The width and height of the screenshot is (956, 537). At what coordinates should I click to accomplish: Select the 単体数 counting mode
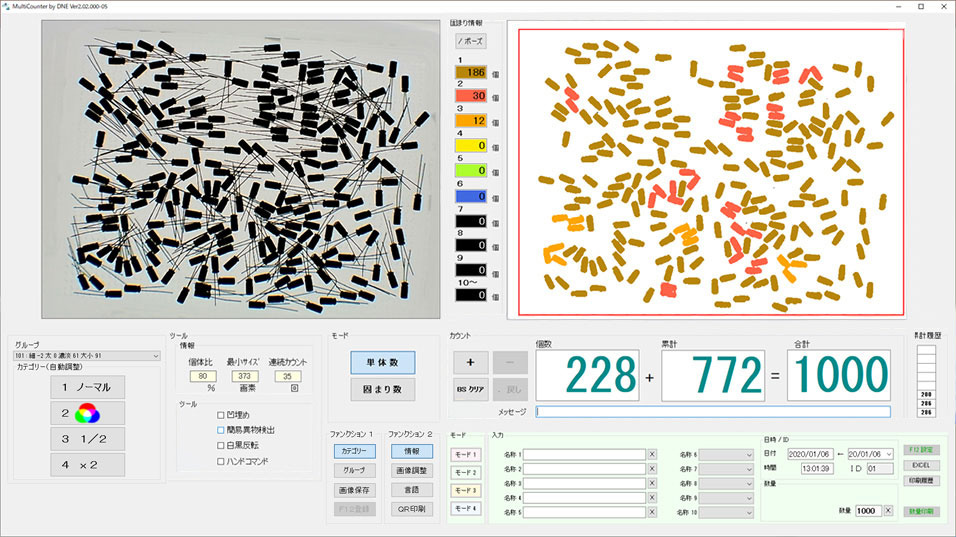[382, 363]
